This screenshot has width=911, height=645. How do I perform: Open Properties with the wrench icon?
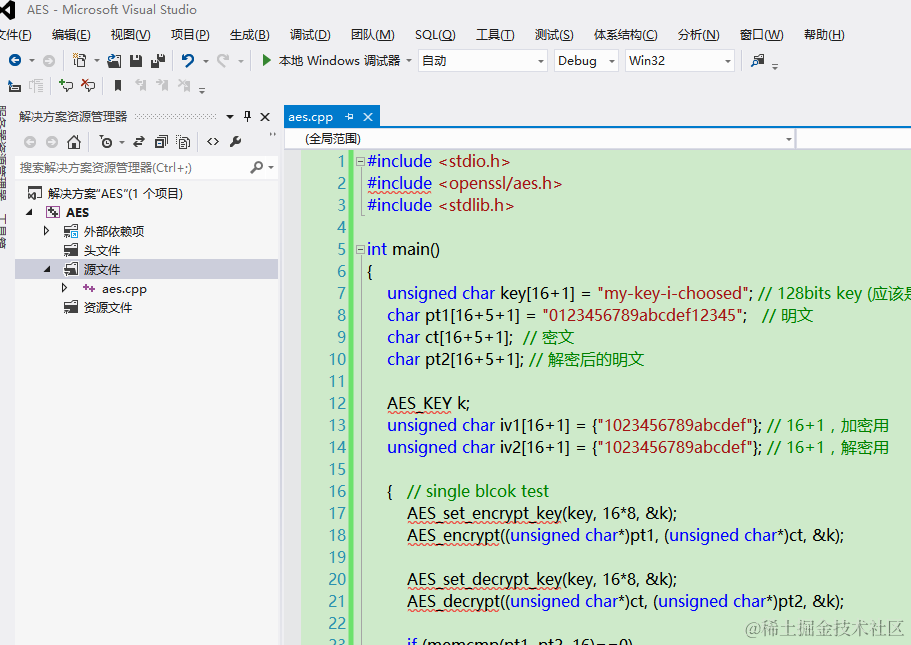point(235,142)
